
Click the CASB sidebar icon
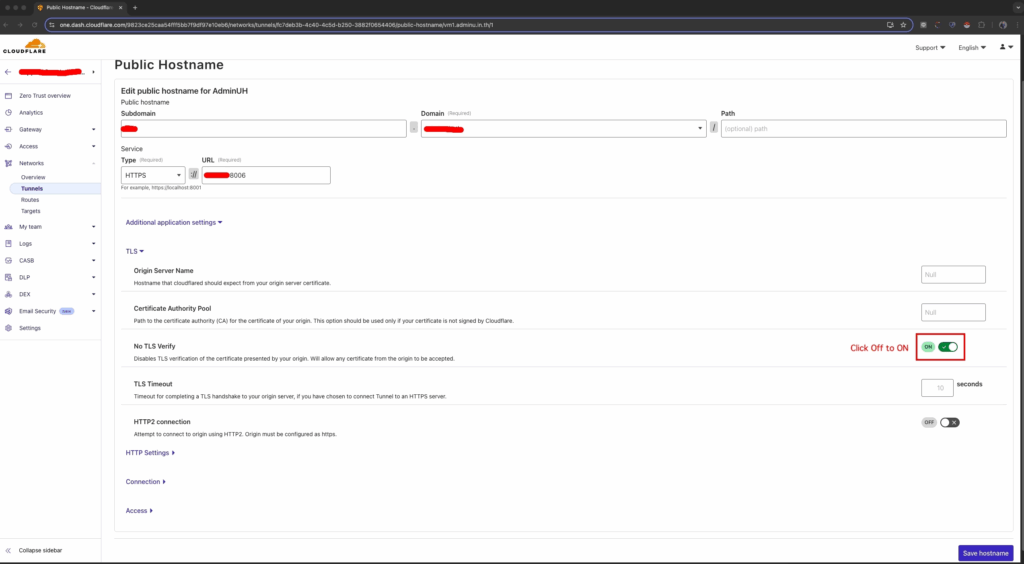[8, 260]
